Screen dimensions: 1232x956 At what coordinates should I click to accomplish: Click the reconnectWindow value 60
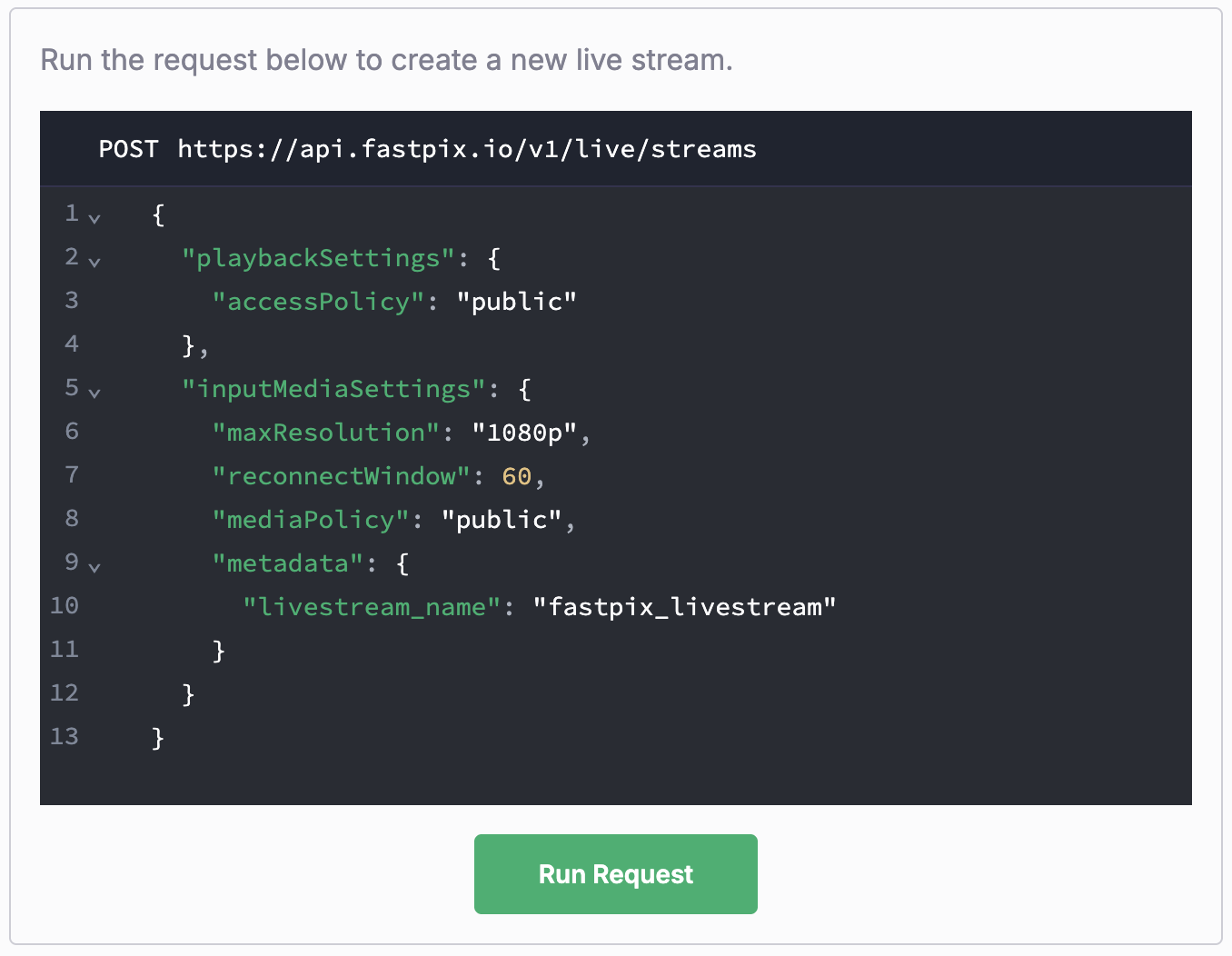pyautogui.click(x=516, y=476)
